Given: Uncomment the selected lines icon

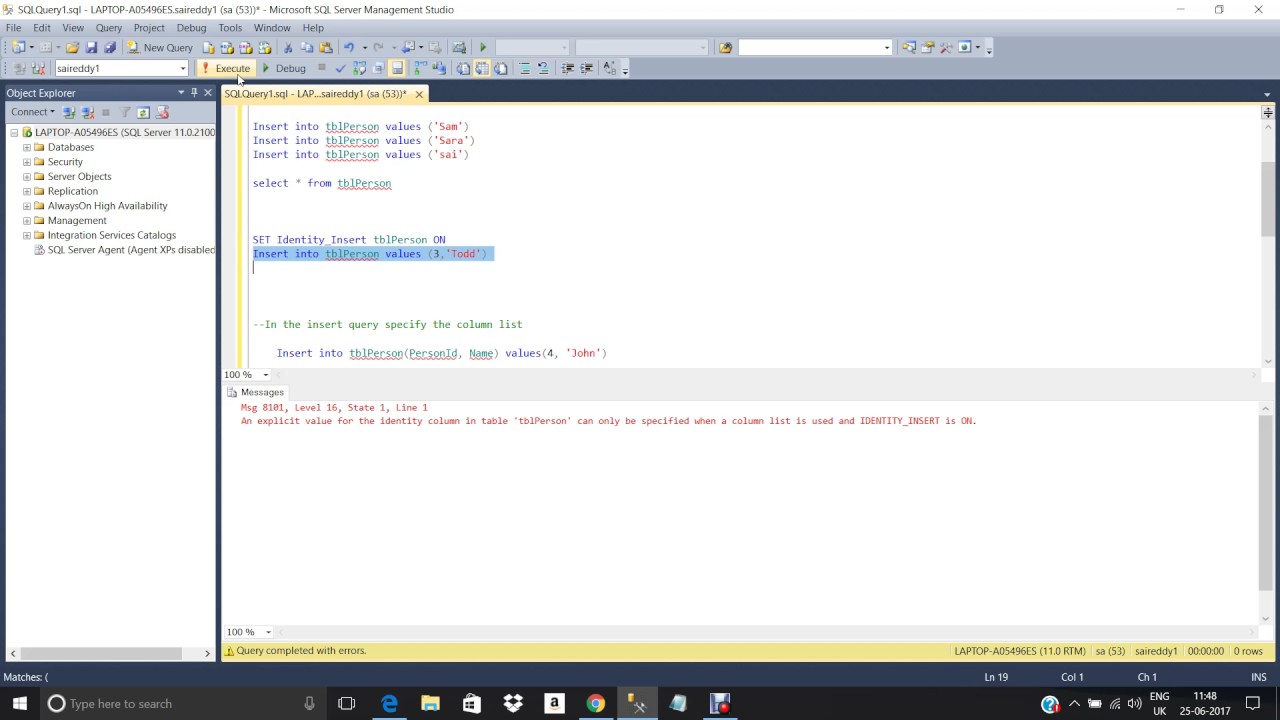Looking at the screenshot, I should [543, 68].
